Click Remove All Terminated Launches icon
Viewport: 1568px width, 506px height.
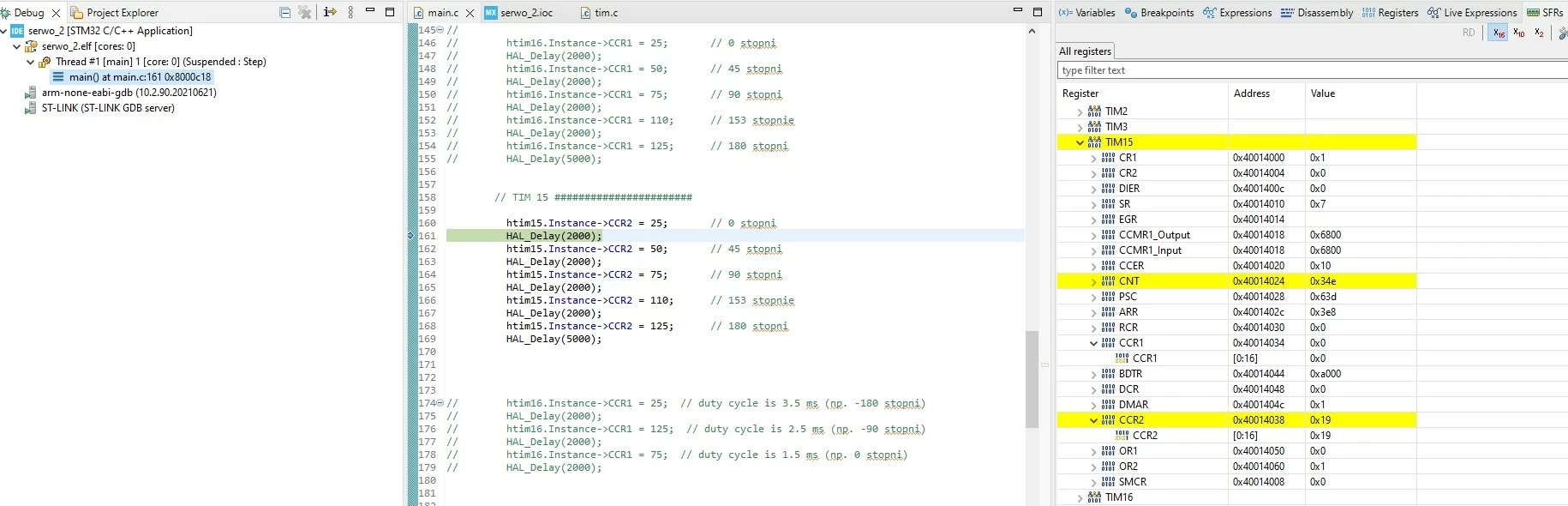point(305,12)
